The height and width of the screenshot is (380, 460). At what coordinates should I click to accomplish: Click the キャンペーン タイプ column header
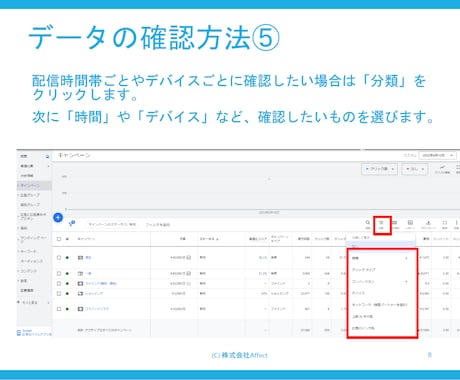[x=279, y=239]
